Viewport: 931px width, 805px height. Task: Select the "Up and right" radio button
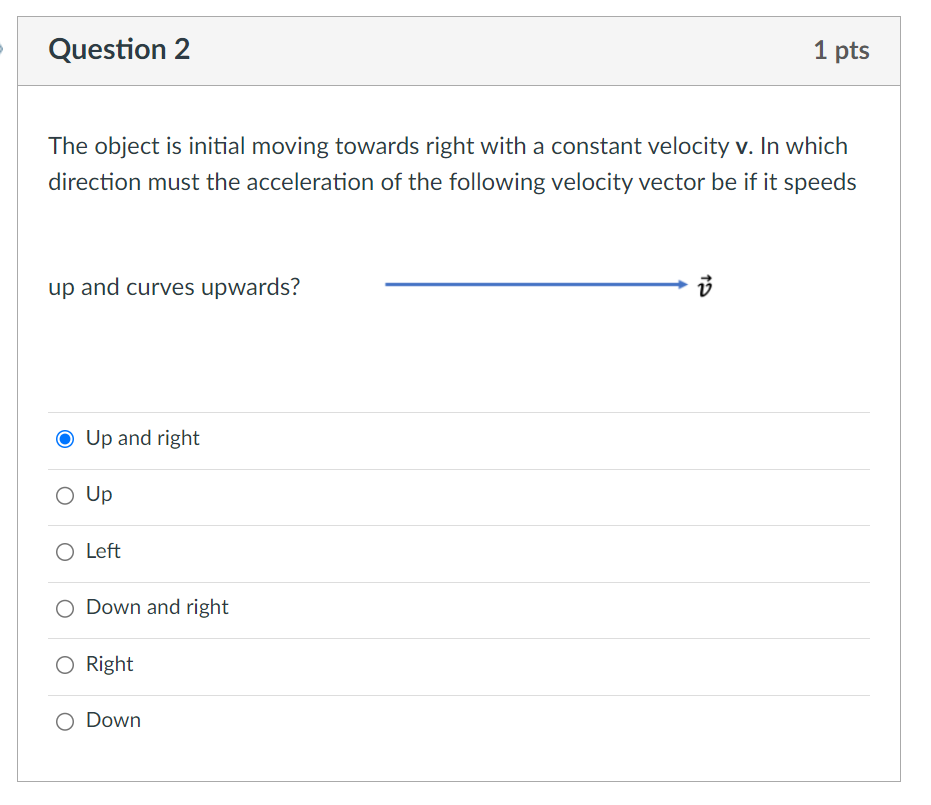coord(65,439)
